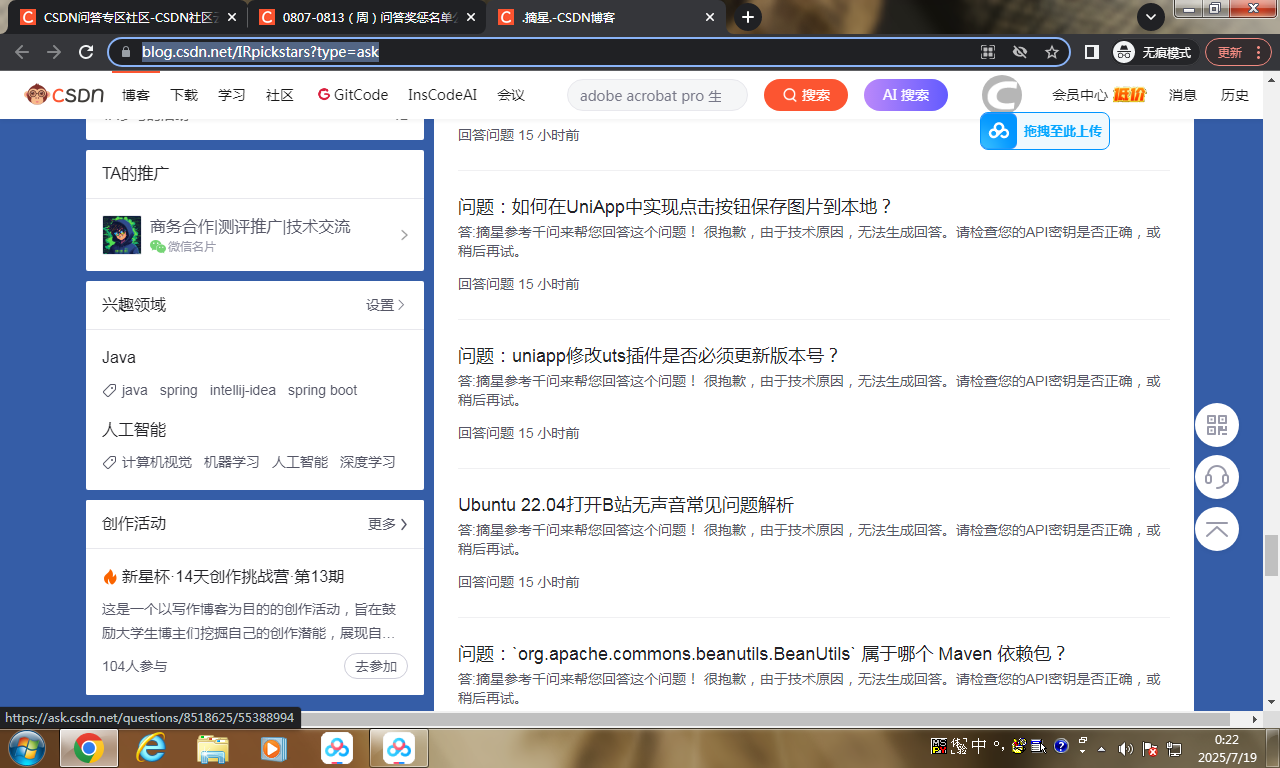Screen dimensions: 1280x768
Task: Expand the 商务合作 card chevron
Action: pos(404,235)
